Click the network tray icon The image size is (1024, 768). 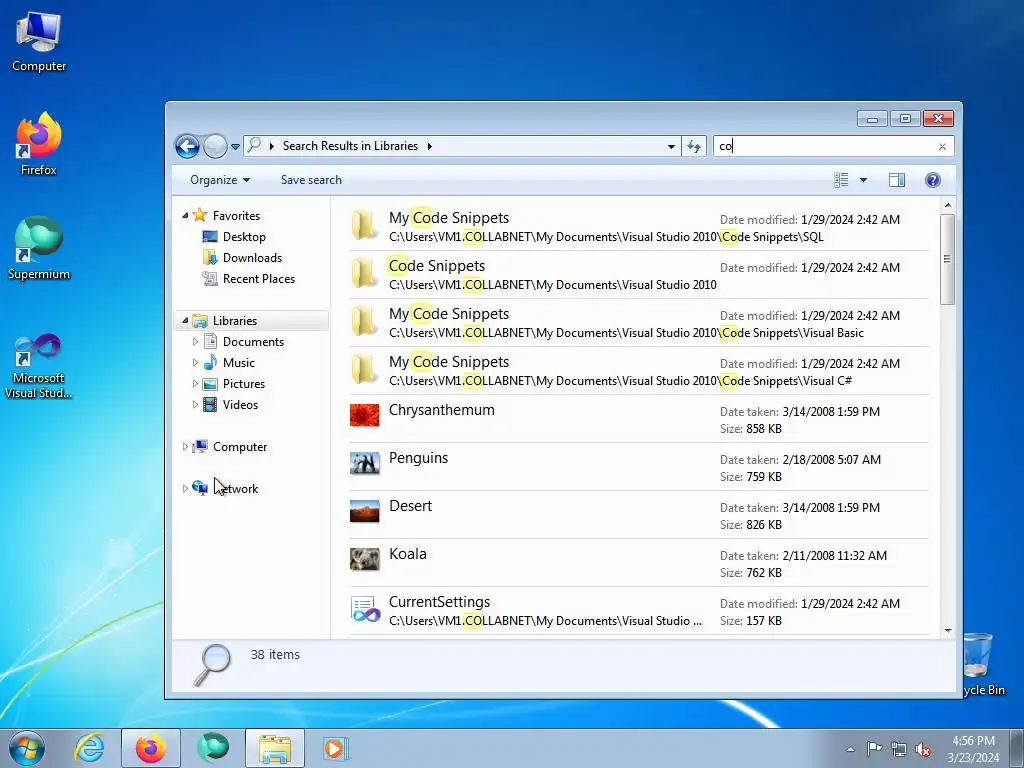[899, 749]
